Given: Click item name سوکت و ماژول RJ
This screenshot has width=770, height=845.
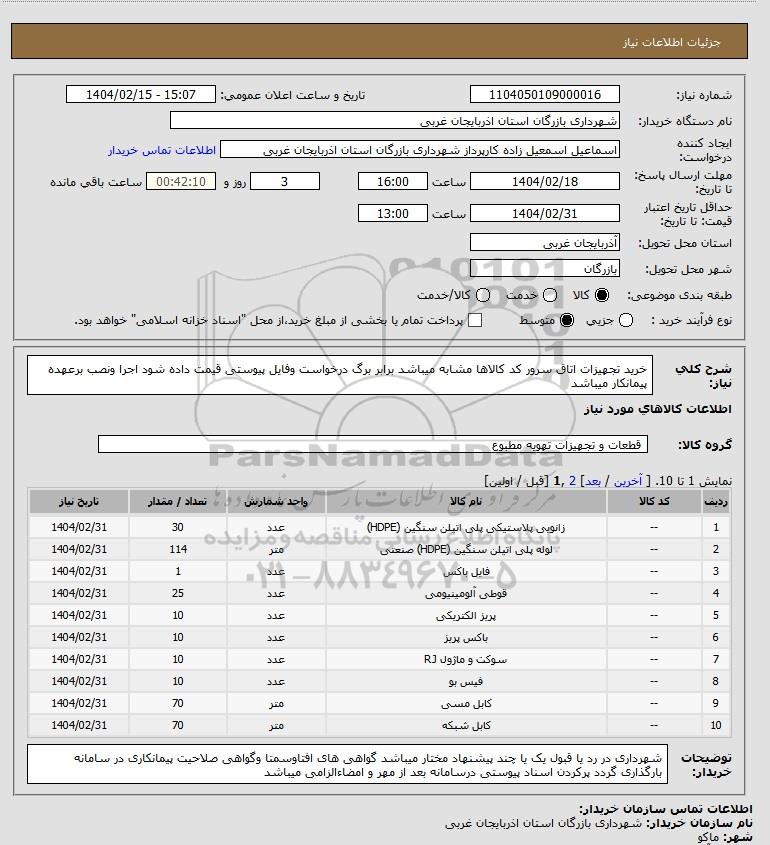Looking at the screenshot, I should click(x=466, y=659).
